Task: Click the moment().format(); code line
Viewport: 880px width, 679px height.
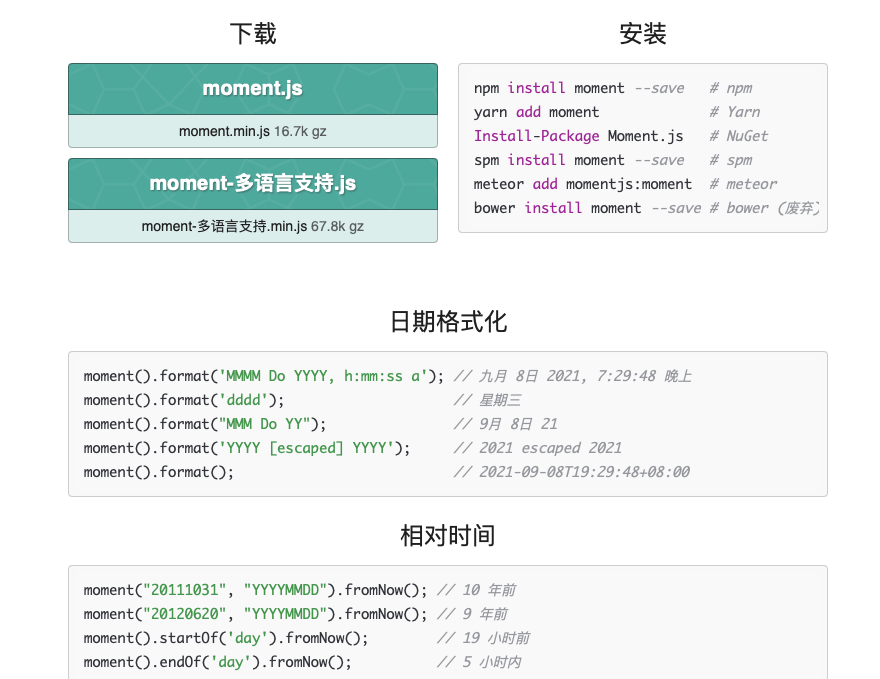Action: [x=159, y=472]
